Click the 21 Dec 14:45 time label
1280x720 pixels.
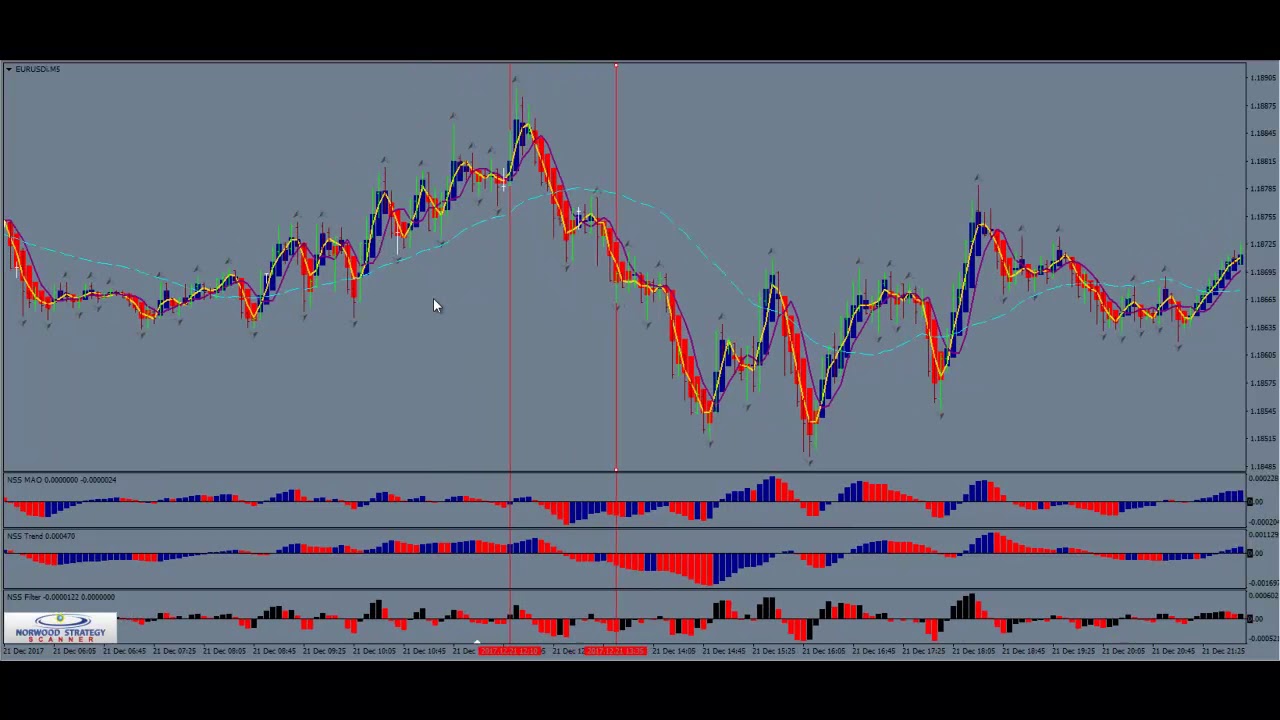pyautogui.click(x=724, y=651)
